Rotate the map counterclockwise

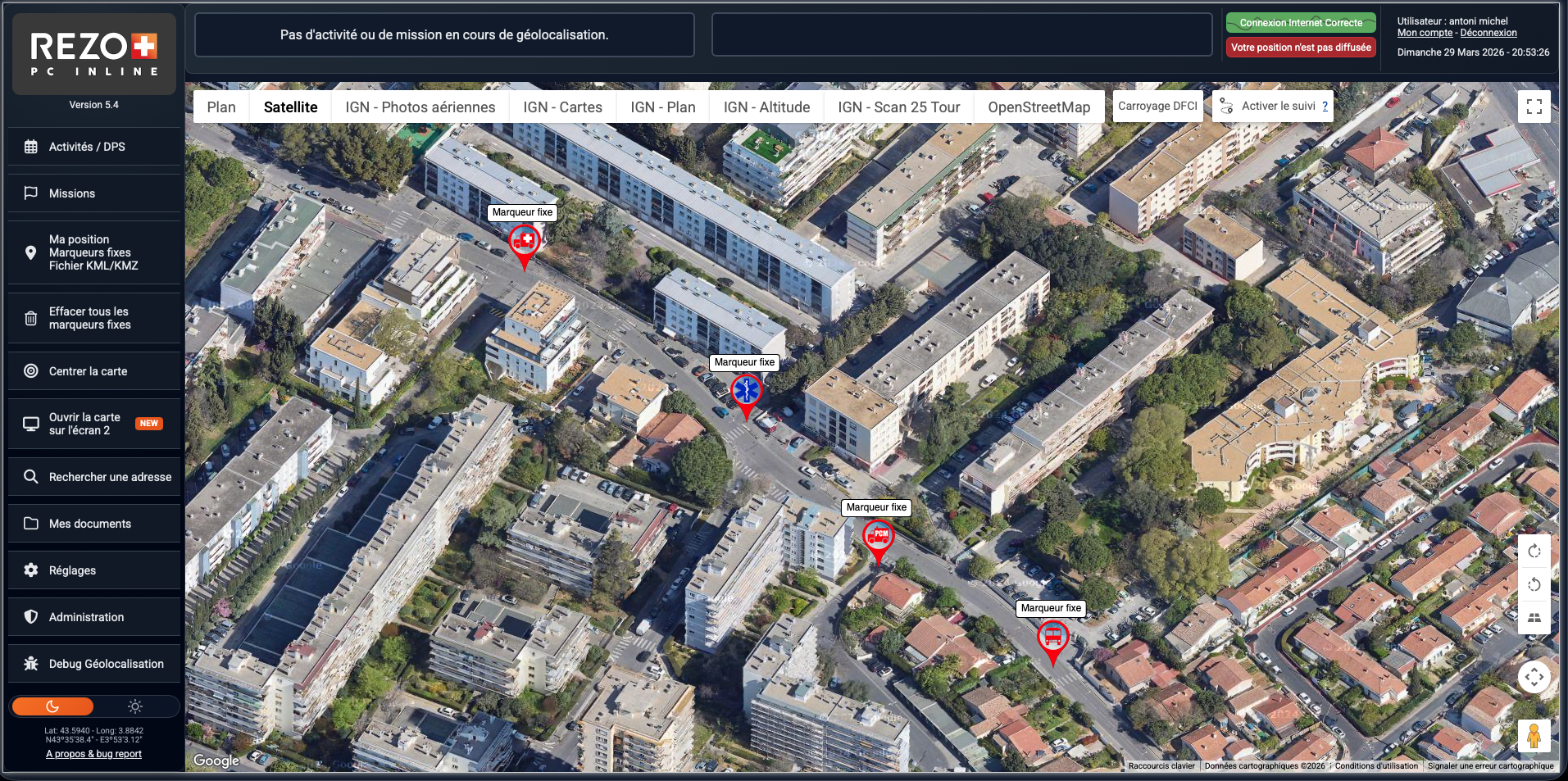click(x=1534, y=584)
